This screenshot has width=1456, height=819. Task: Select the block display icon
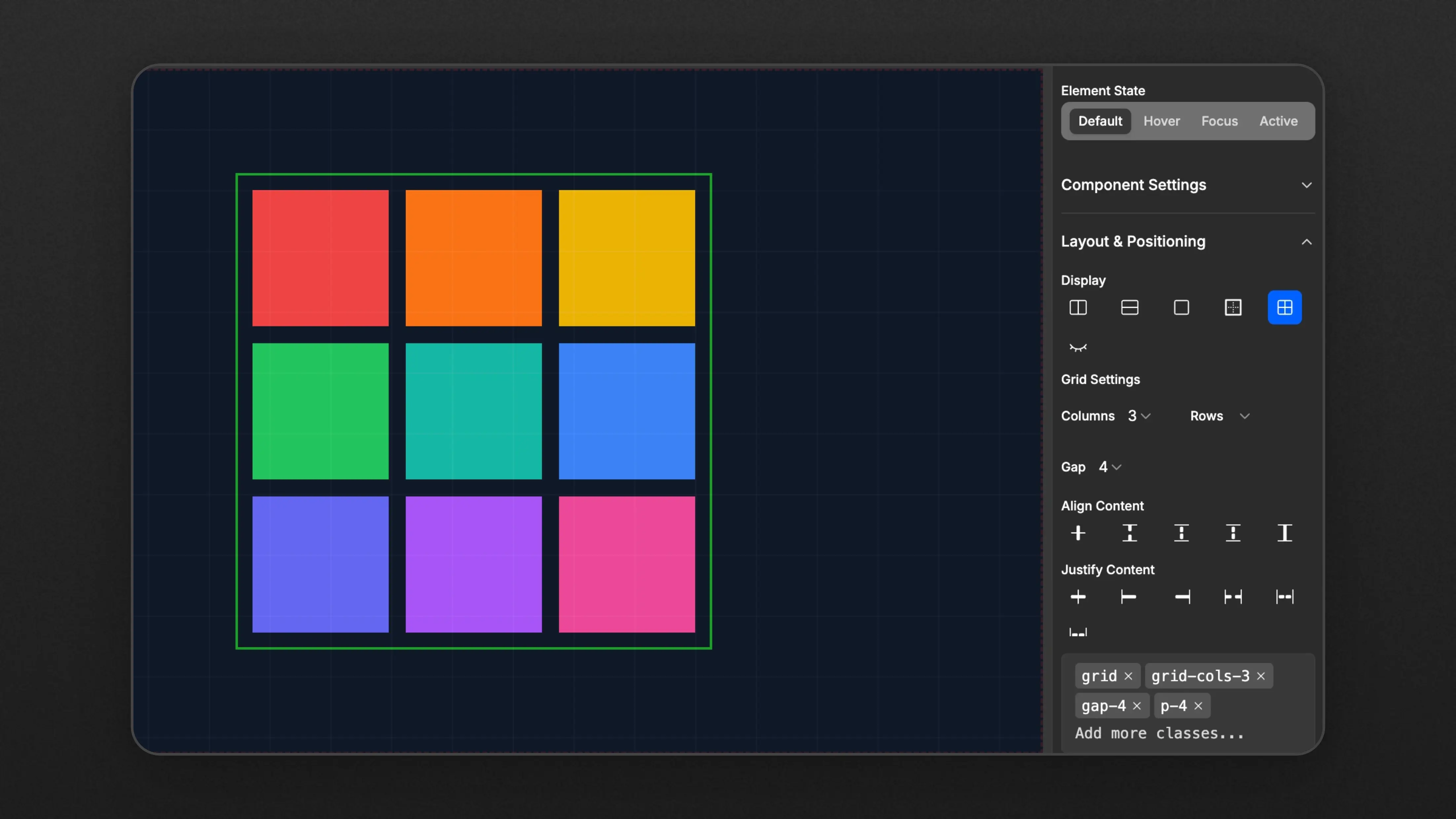click(x=1181, y=307)
